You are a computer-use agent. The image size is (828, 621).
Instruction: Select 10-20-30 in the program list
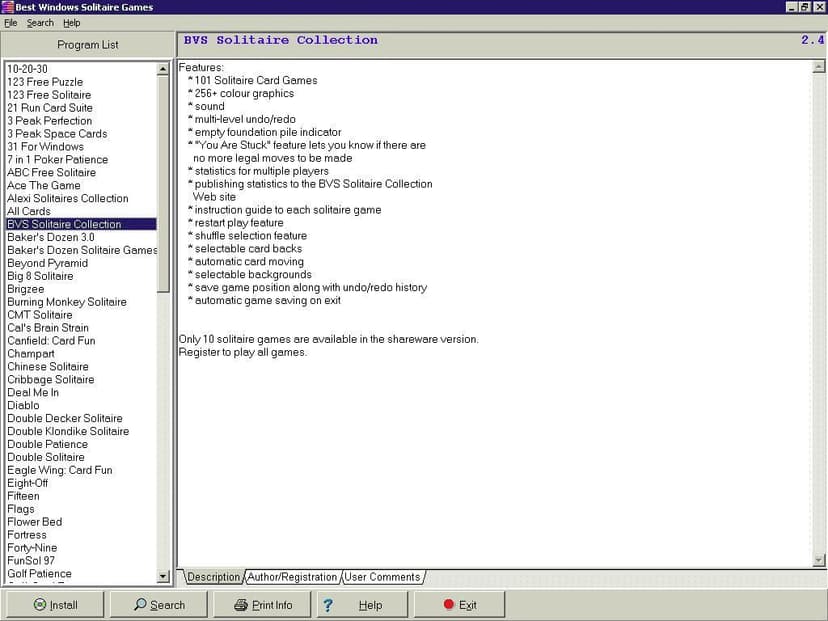[81, 69]
